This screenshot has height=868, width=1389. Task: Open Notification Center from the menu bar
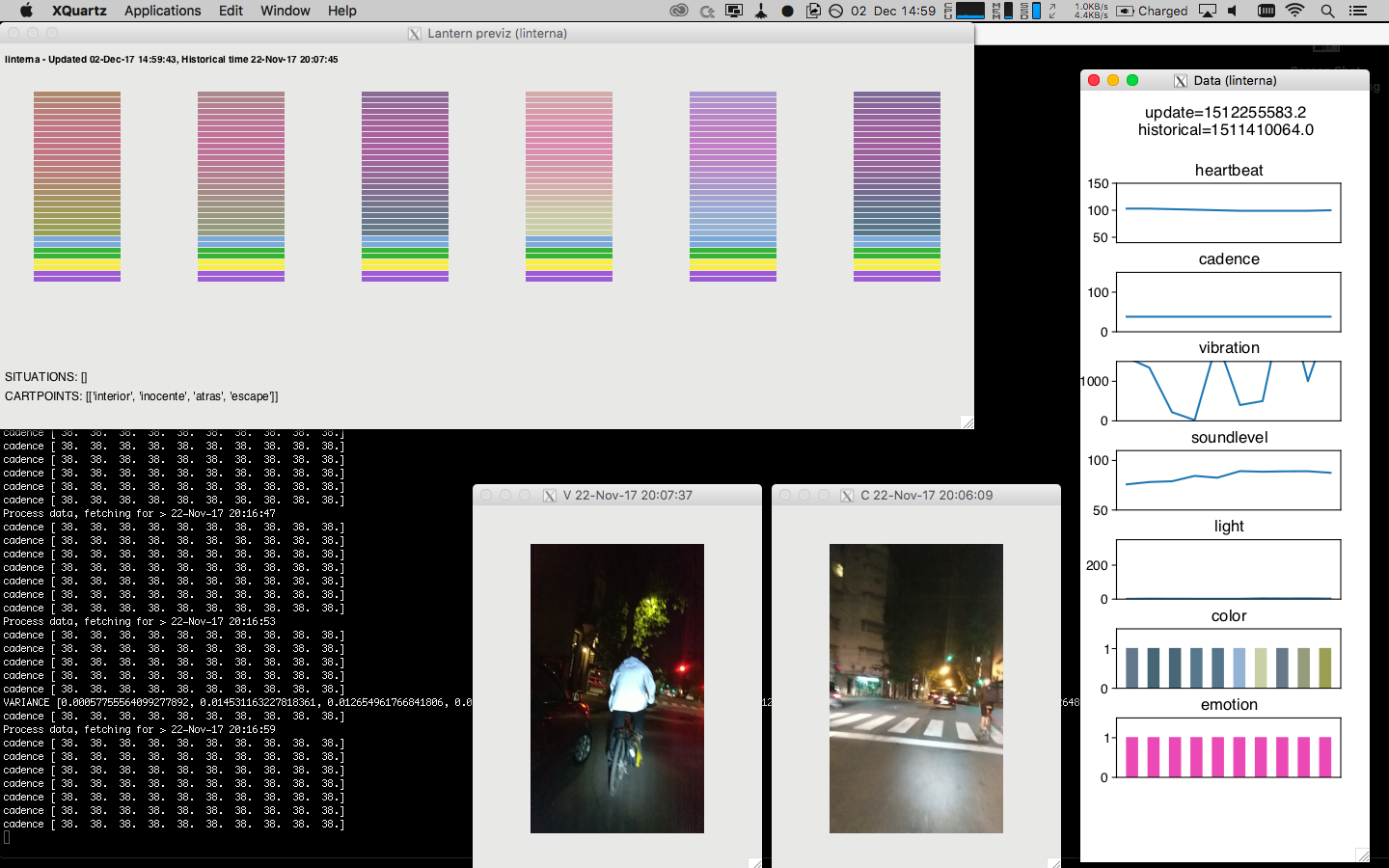click(x=1359, y=11)
